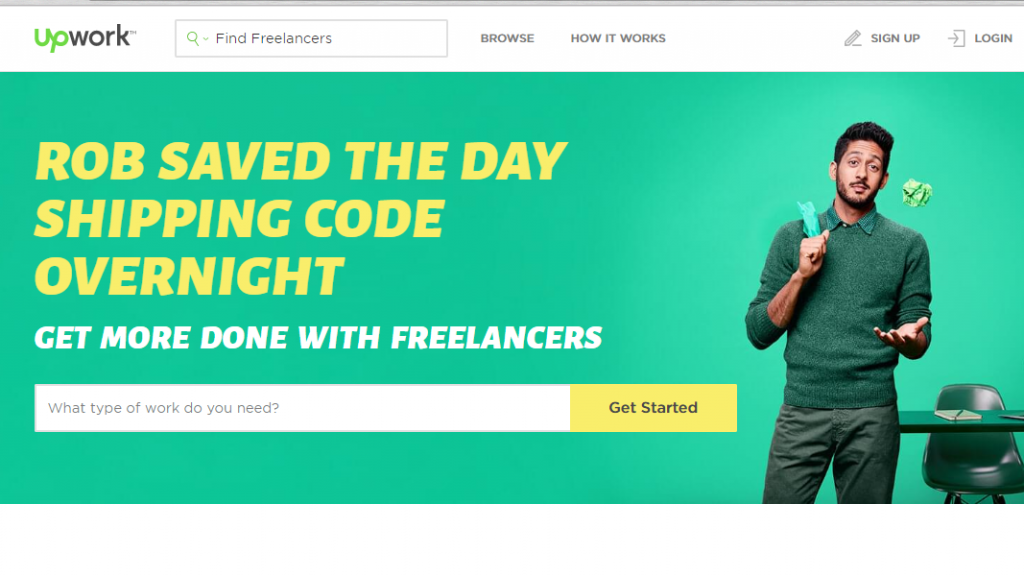Click the Login door-arrow icon
The width and height of the screenshot is (1024, 576).
pos(956,39)
